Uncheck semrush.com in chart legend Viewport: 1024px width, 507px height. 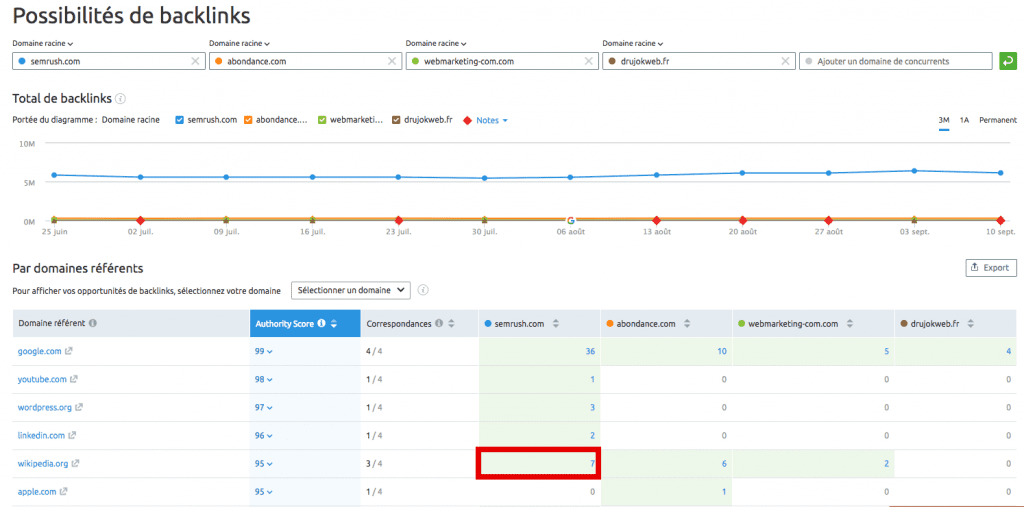[x=180, y=120]
